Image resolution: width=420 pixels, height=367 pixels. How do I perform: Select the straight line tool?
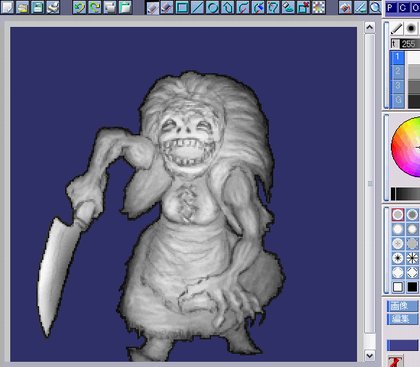[197, 7]
